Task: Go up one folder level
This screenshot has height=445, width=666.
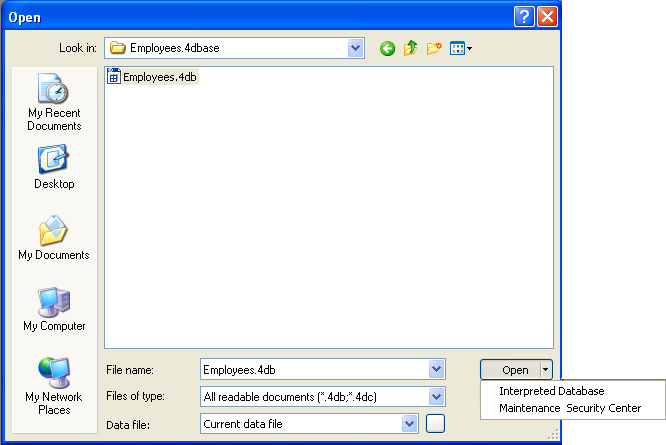Action: pyautogui.click(x=410, y=48)
